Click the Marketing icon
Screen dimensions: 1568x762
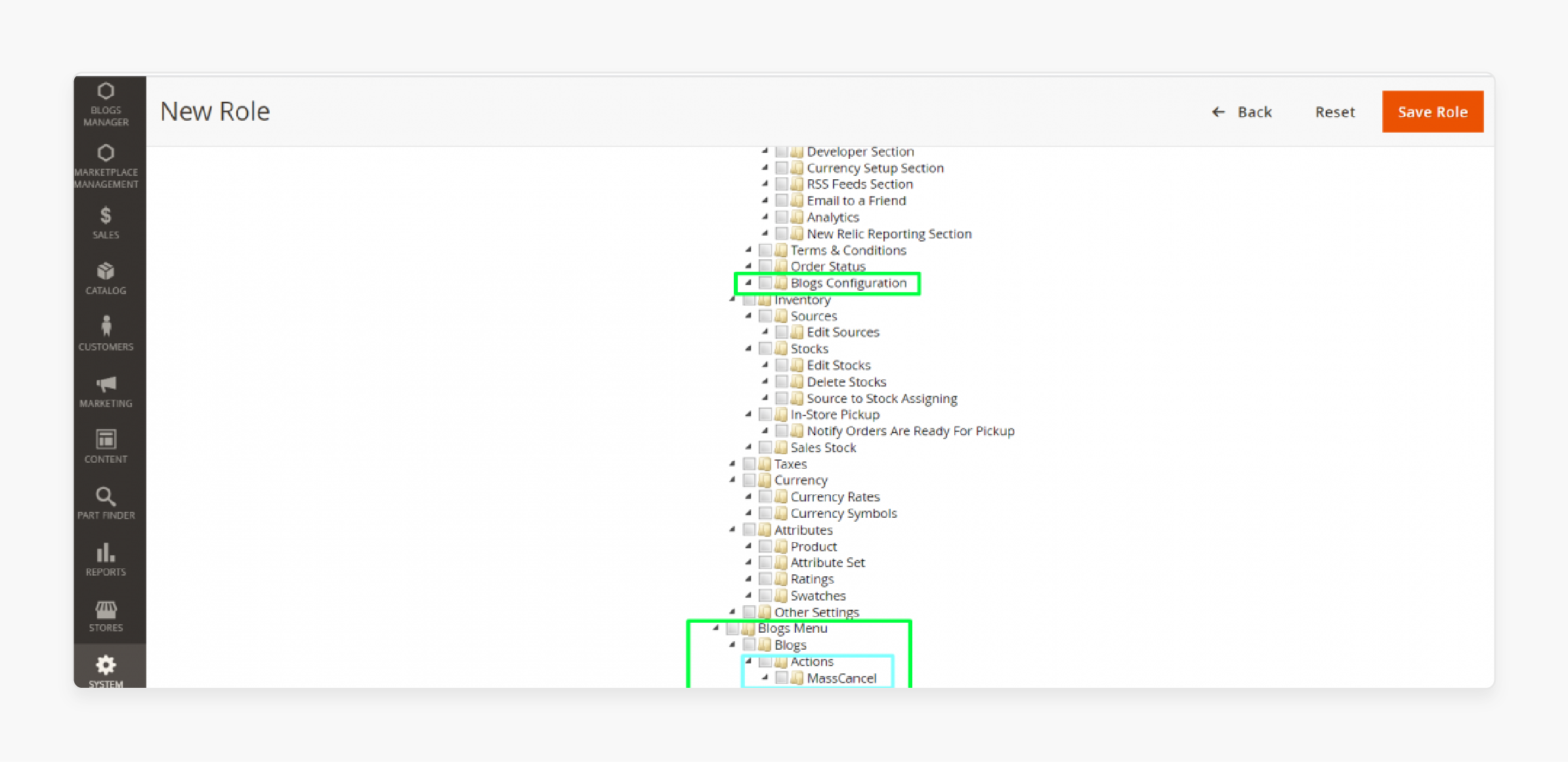(x=107, y=393)
